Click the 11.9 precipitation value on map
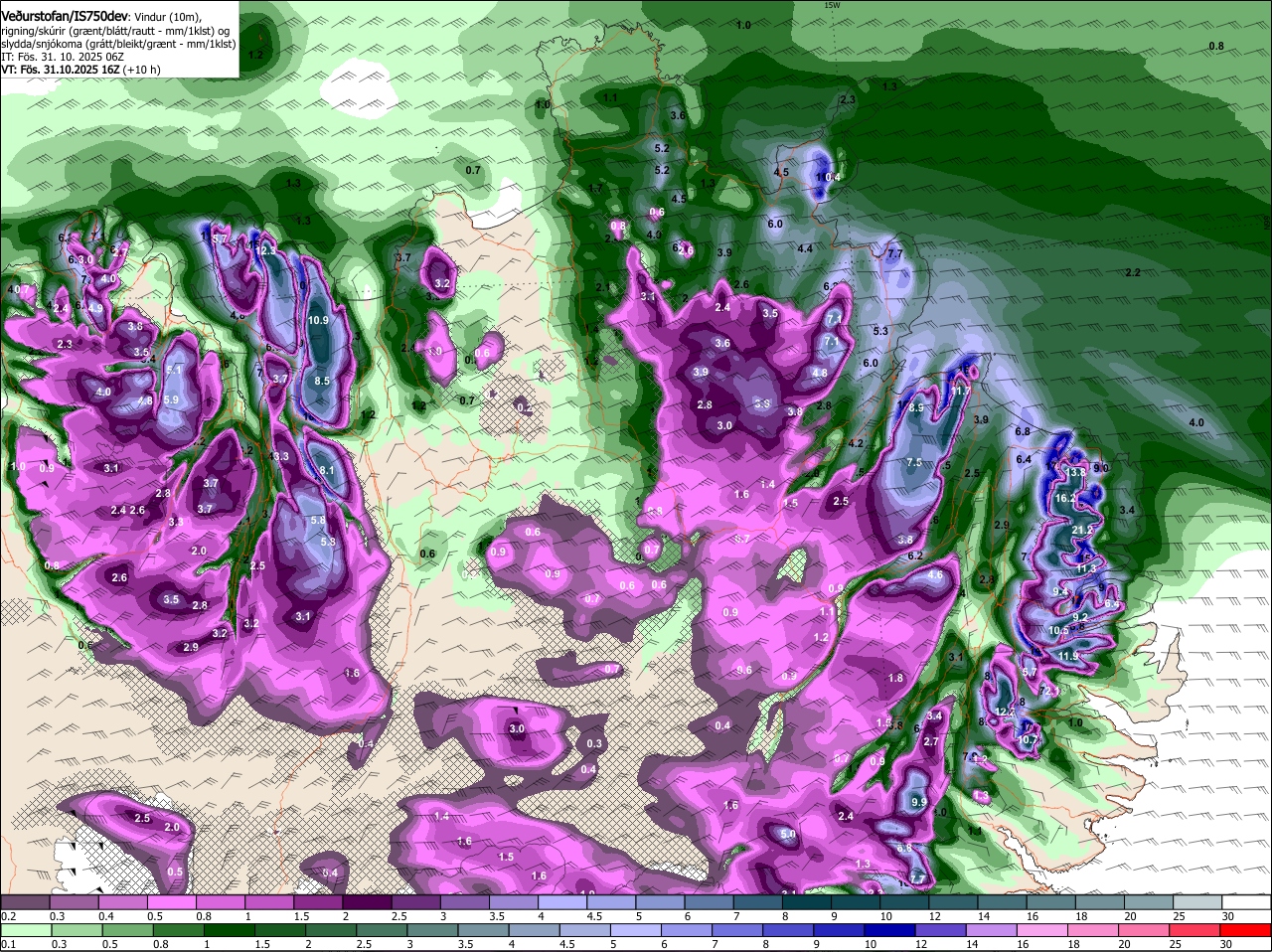1272x952 pixels. tap(1068, 656)
